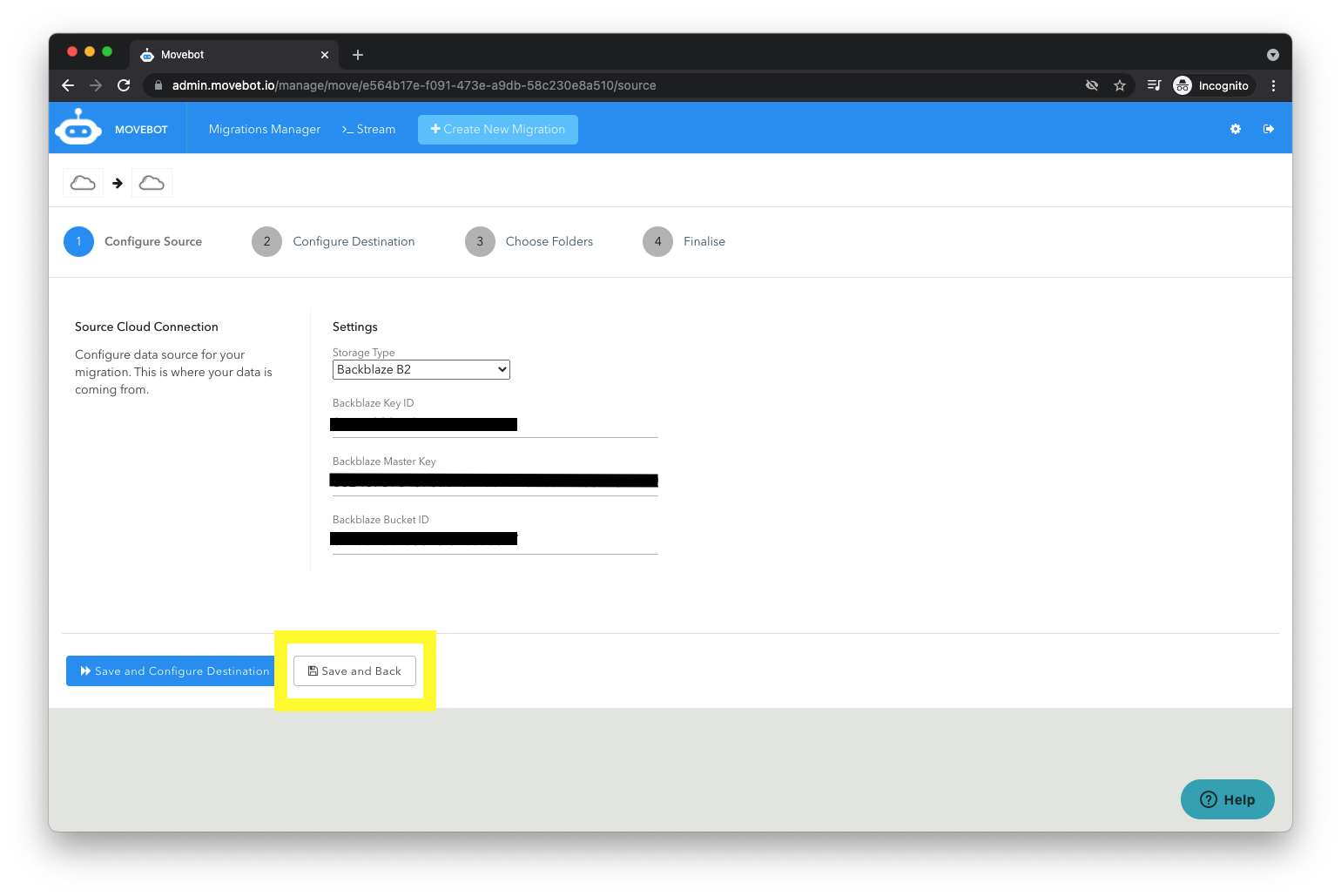Open a new browser tab

pyautogui.click(x=358, y=55)
